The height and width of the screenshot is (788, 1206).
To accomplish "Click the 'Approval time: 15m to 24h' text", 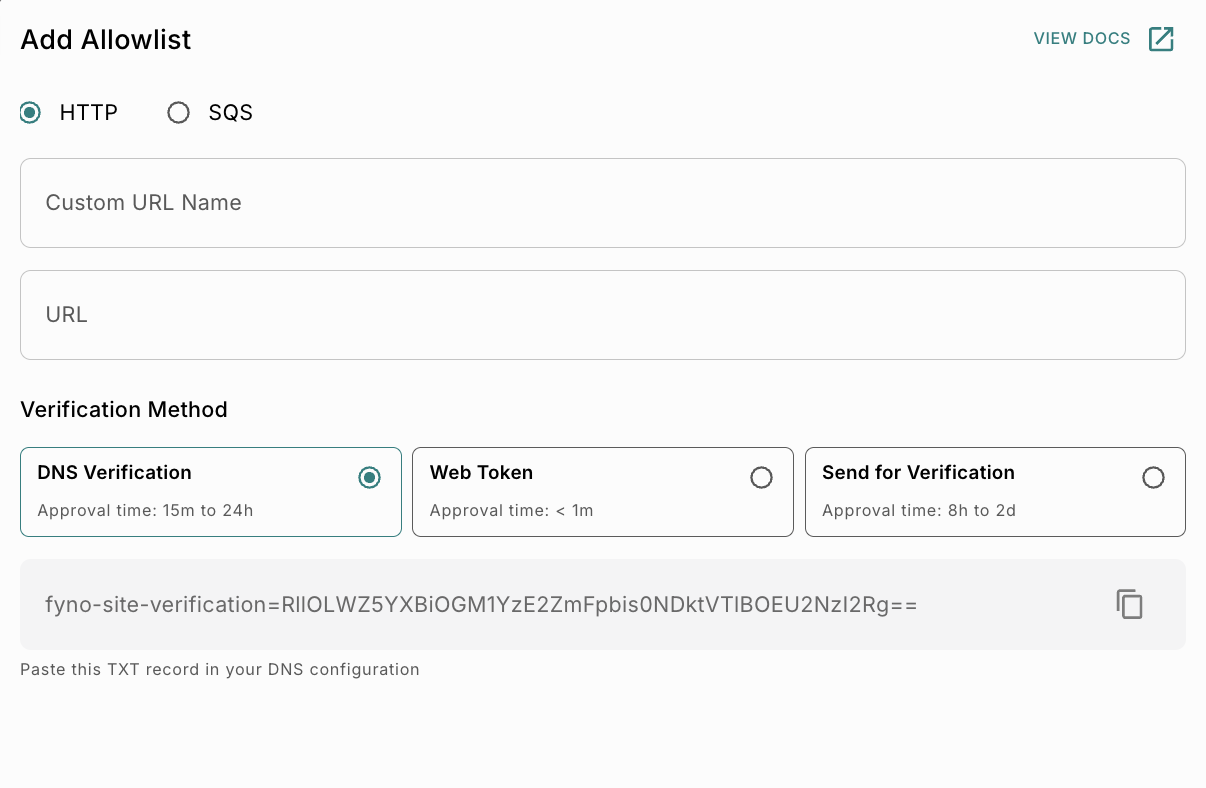I will 145,511.
